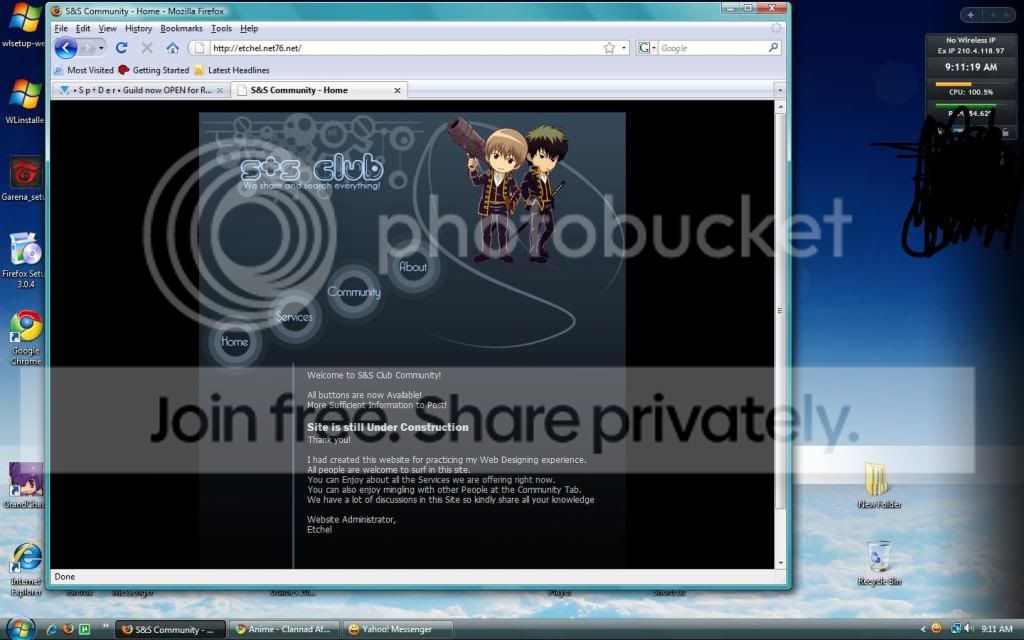Screen dimensions: 1024x640
Task: Click the About navigation bubble
Action: tap(413, 266)
